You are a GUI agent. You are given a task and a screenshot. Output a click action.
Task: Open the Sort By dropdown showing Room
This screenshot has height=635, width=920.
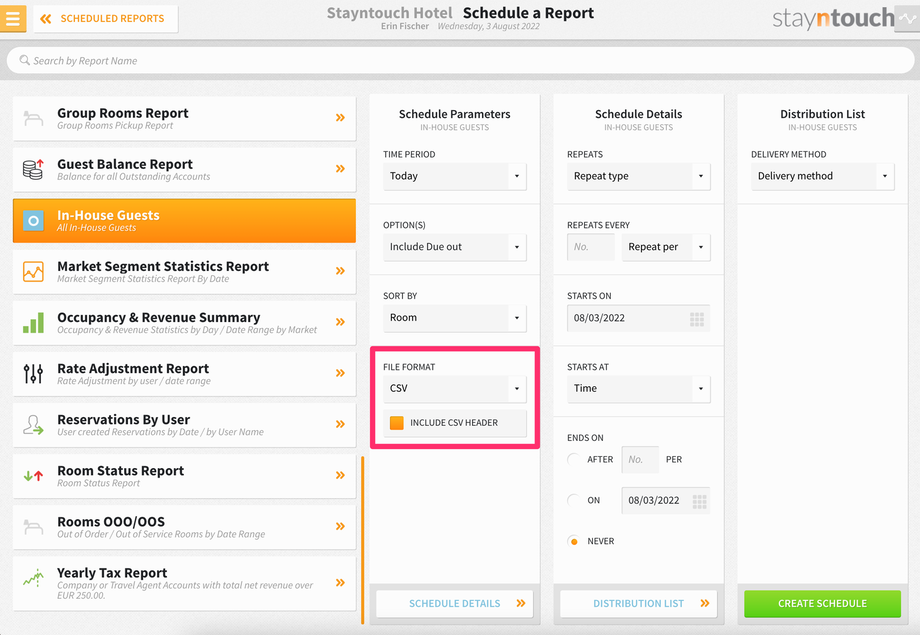click(455, 318)
